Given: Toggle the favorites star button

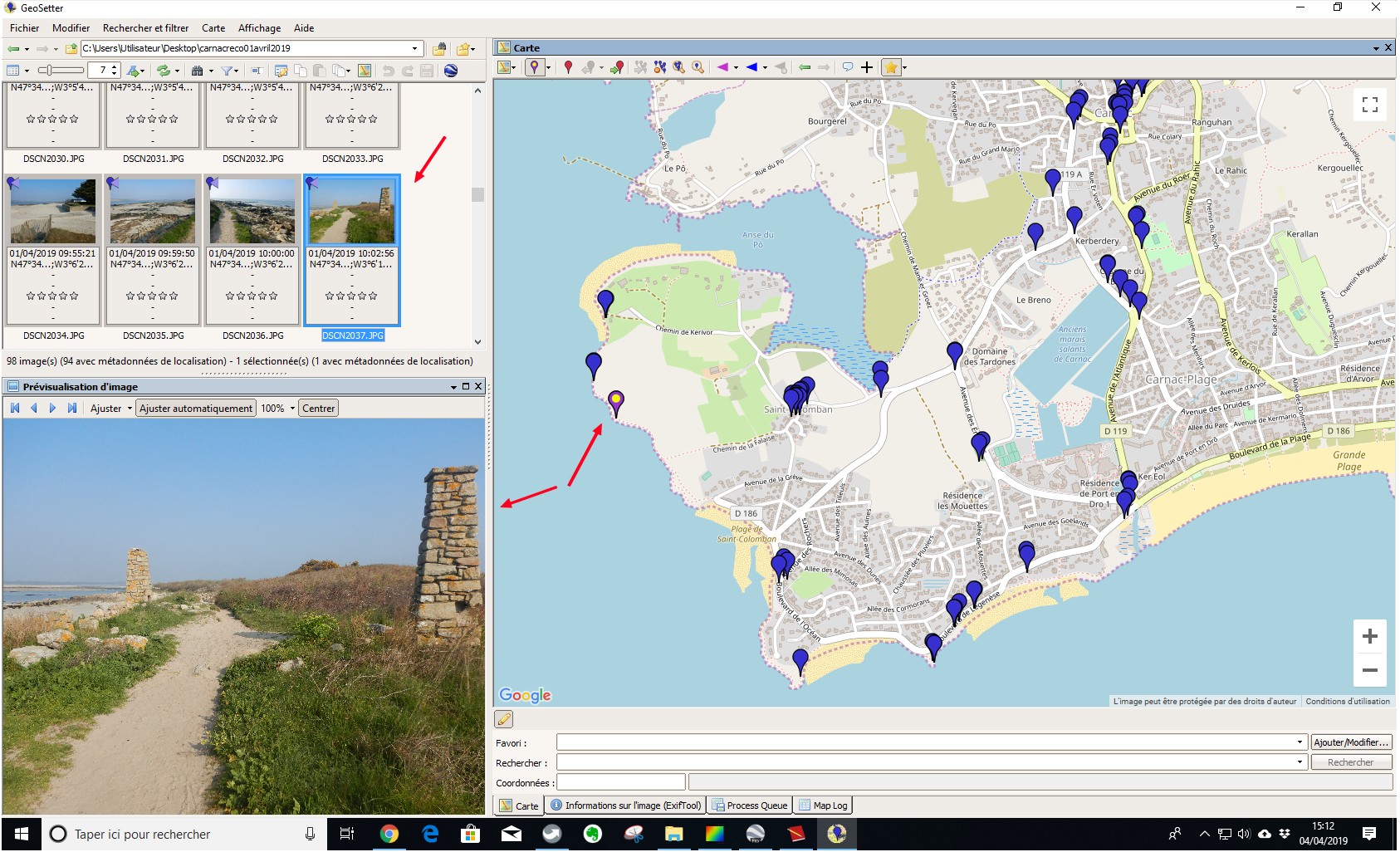Looking at the screenshot, I should click(890, 67).
